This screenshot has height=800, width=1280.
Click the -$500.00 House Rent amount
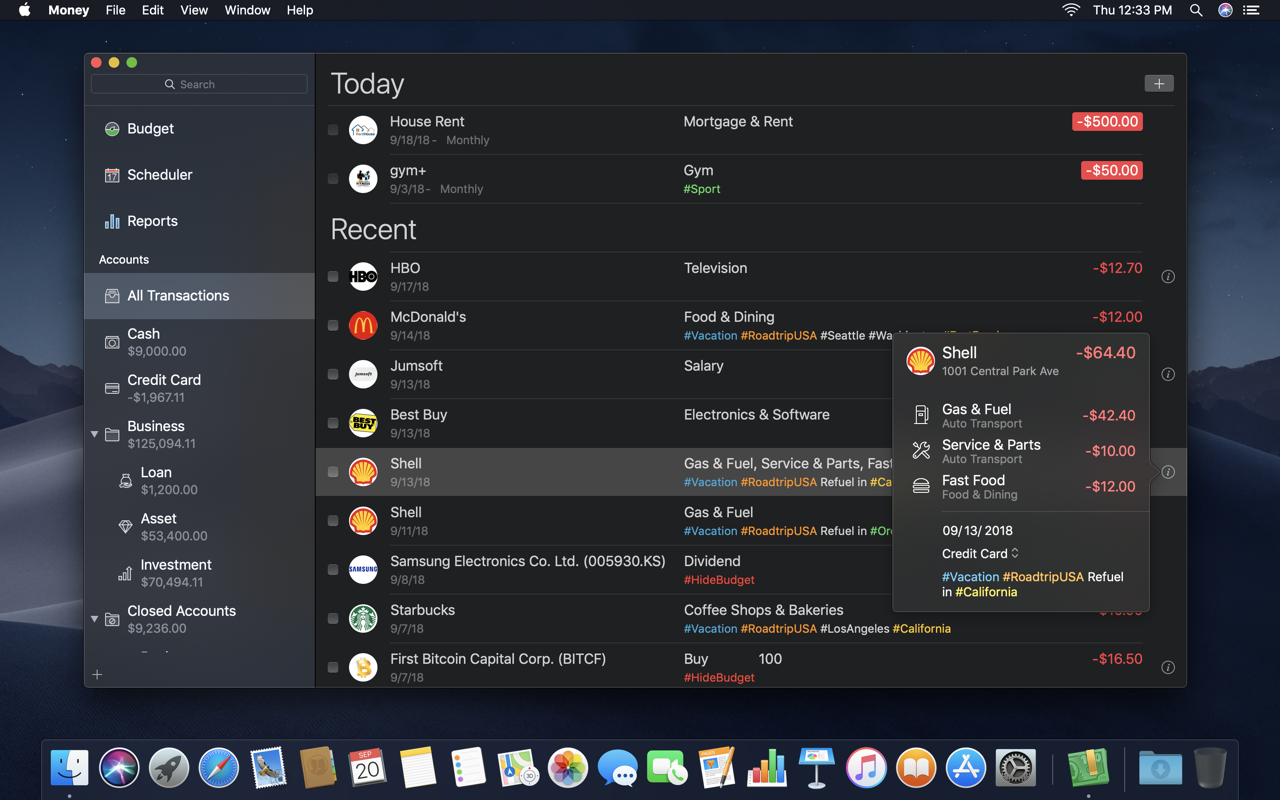pos(1107,121)
